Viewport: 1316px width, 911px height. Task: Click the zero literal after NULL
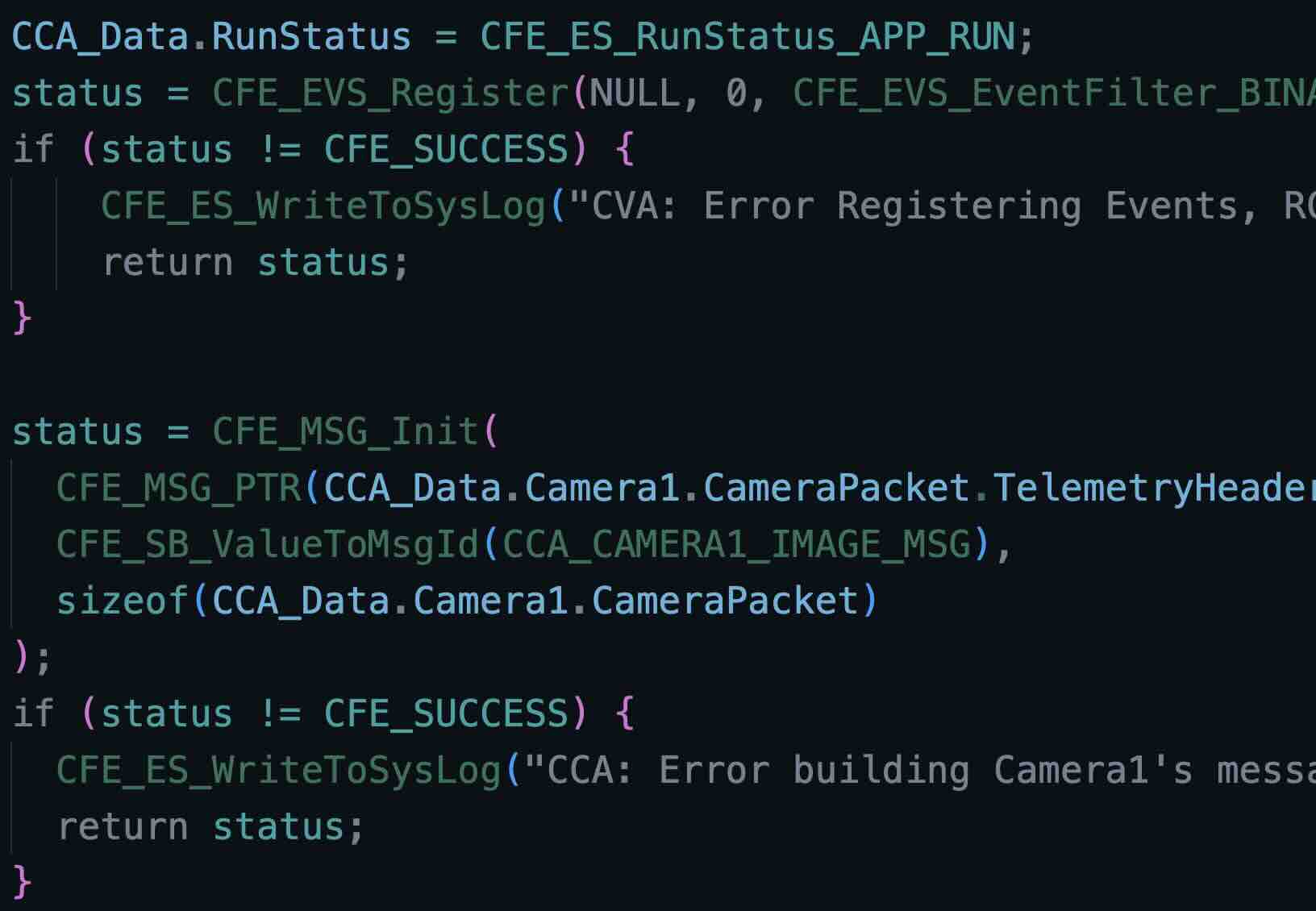[x=736, y=93]
